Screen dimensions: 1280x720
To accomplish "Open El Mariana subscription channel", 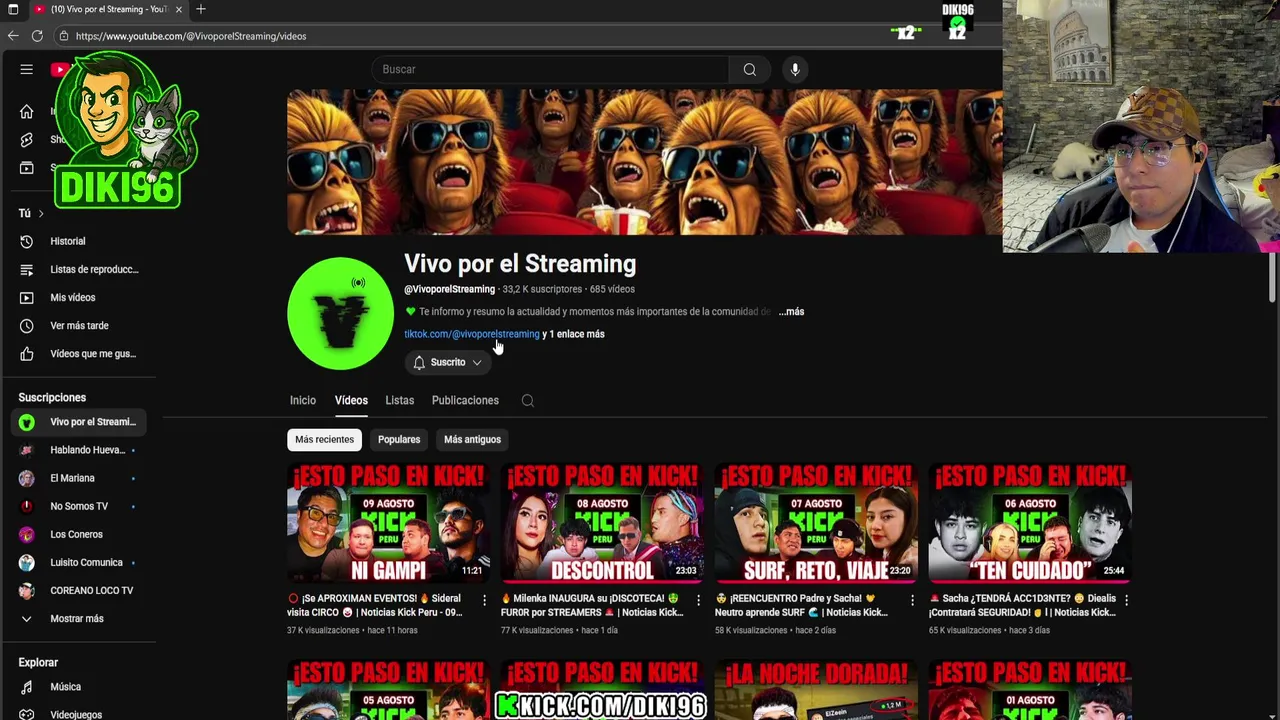I will click(x=77, y=478).
